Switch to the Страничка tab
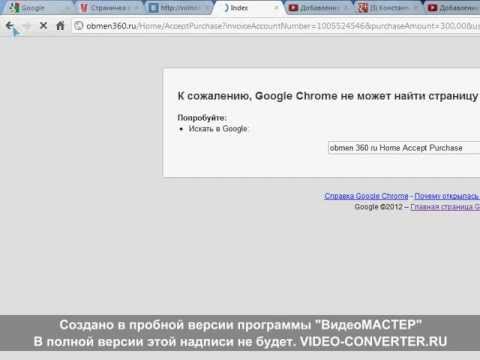The image size is (480, 360). (108, 8)
